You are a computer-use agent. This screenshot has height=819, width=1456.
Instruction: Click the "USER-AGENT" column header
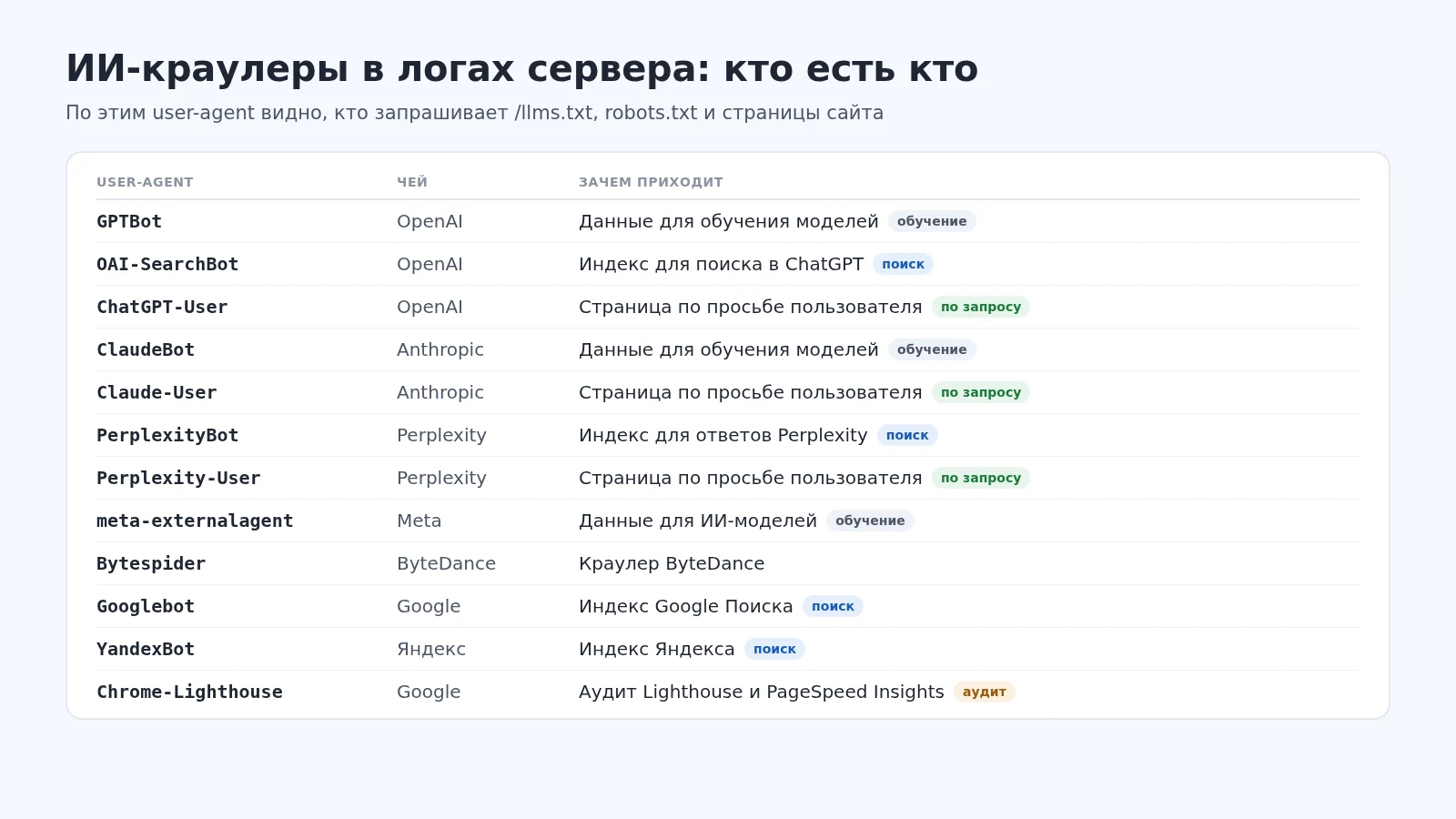tap(145, 182)
